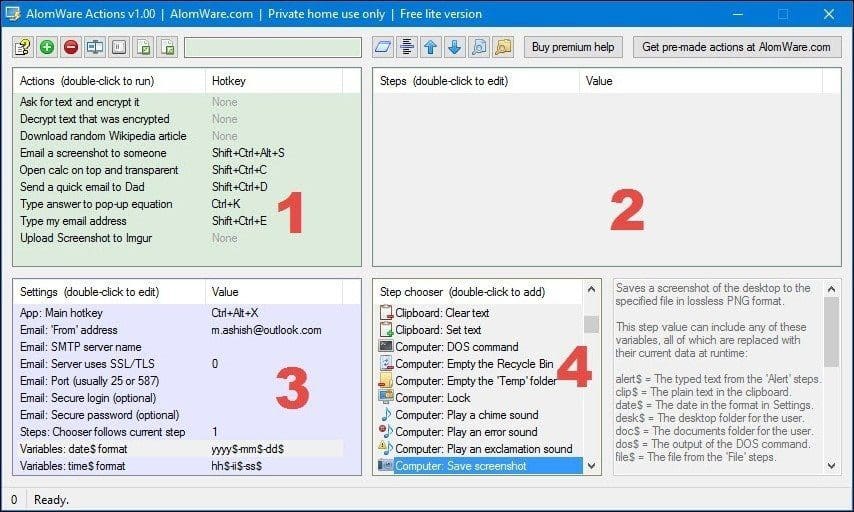Select 'Email: Port (usually 25 or 587)'
854x512 pixels.
click(x=89, y=381)
